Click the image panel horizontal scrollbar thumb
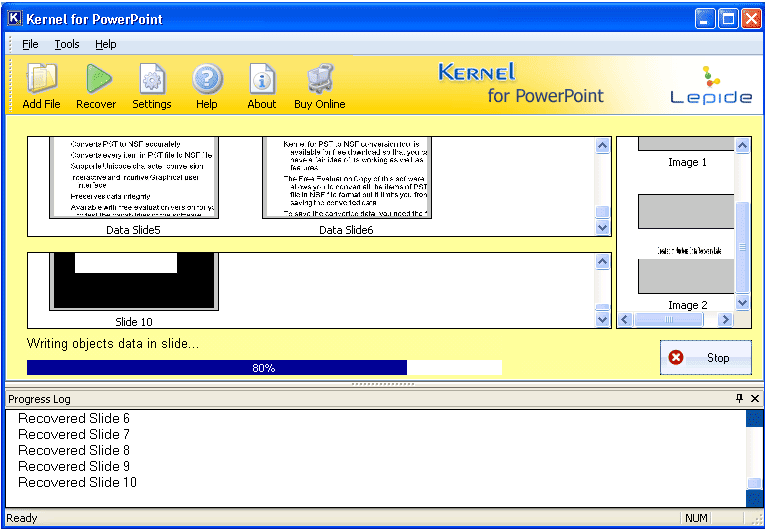765x529 pixels. 669,320
